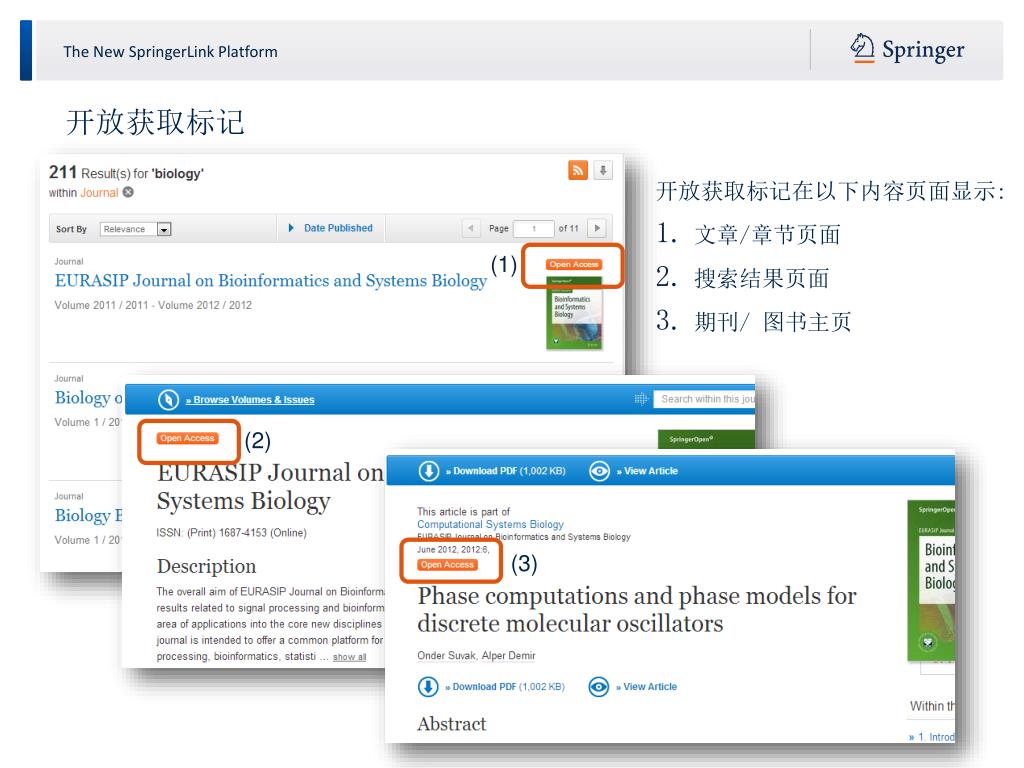The height and width of the screenshot is (768, 1024).
Task: Open author Onder Suvak link
Action: click(x=447, y=656)
